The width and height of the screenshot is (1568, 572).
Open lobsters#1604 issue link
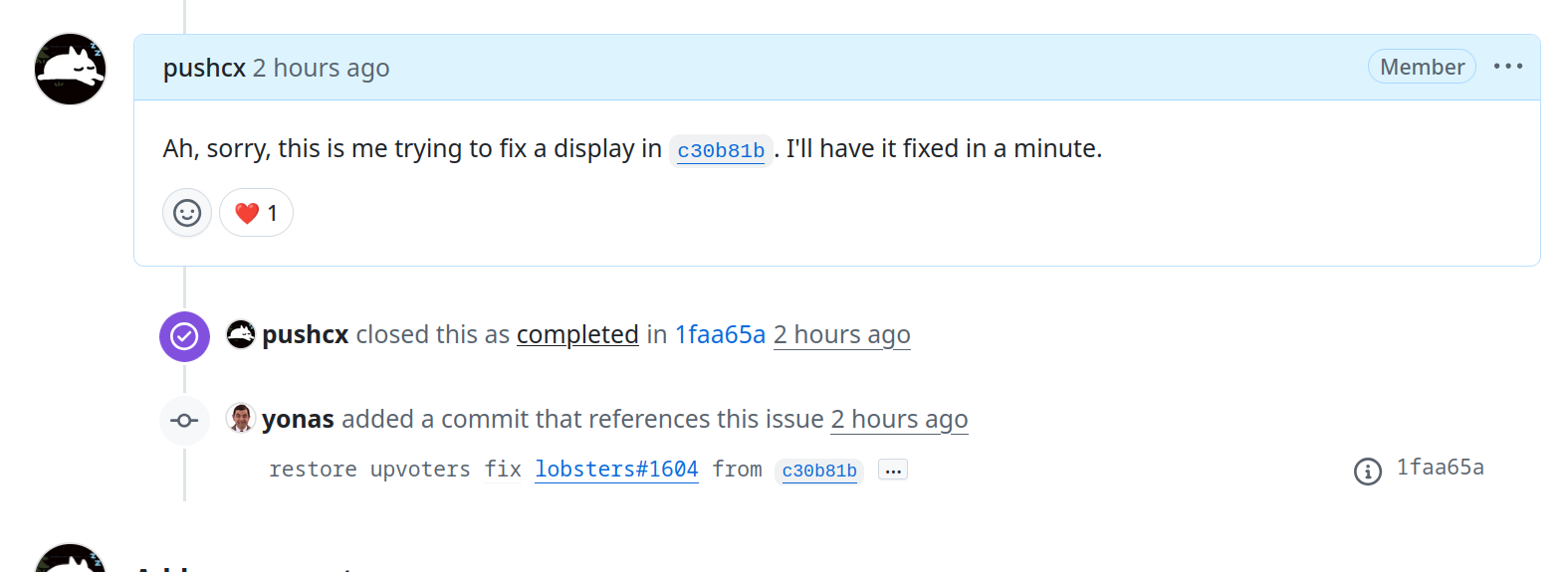coord(616,470)
